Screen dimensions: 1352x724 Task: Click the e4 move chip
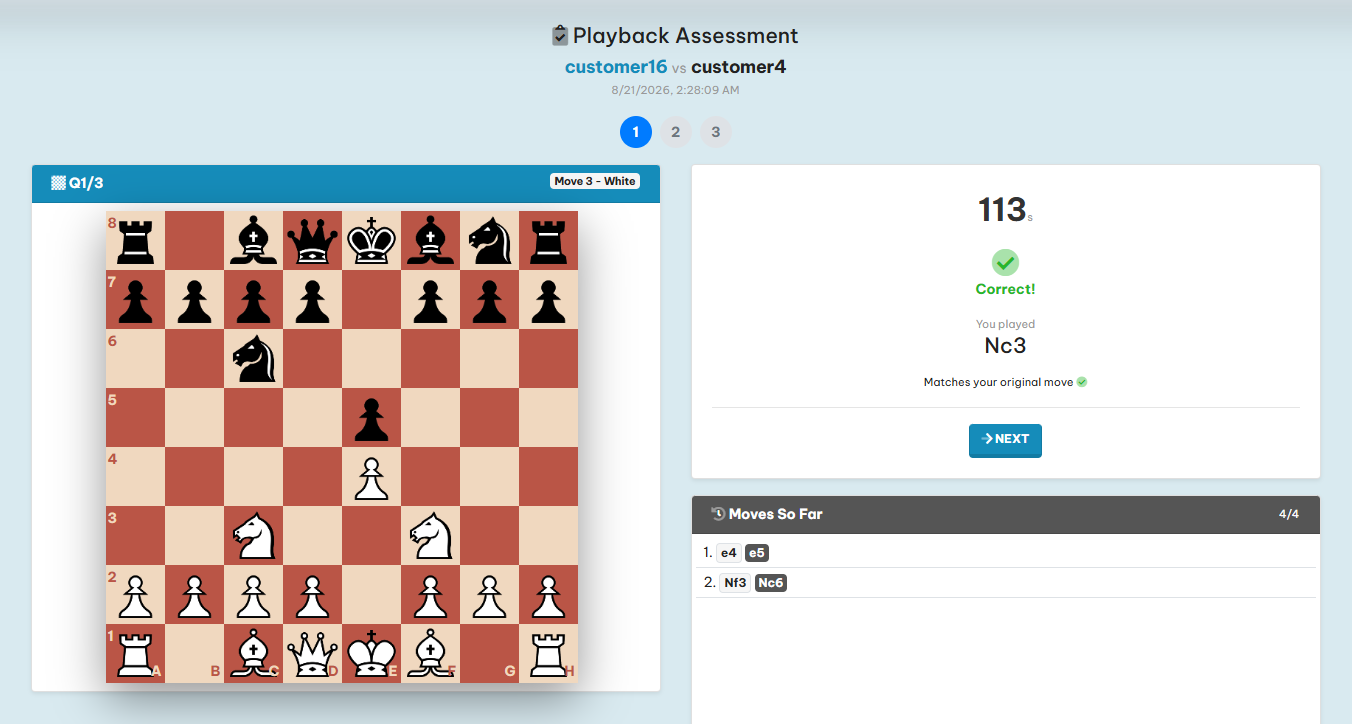(729, 553)
